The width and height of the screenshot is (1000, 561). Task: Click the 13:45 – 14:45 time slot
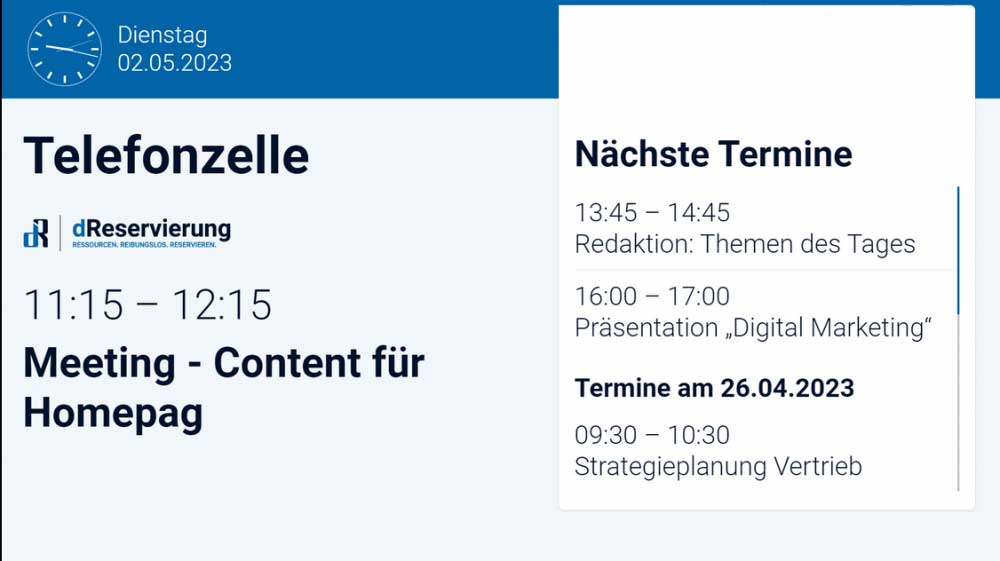point(652,213)
